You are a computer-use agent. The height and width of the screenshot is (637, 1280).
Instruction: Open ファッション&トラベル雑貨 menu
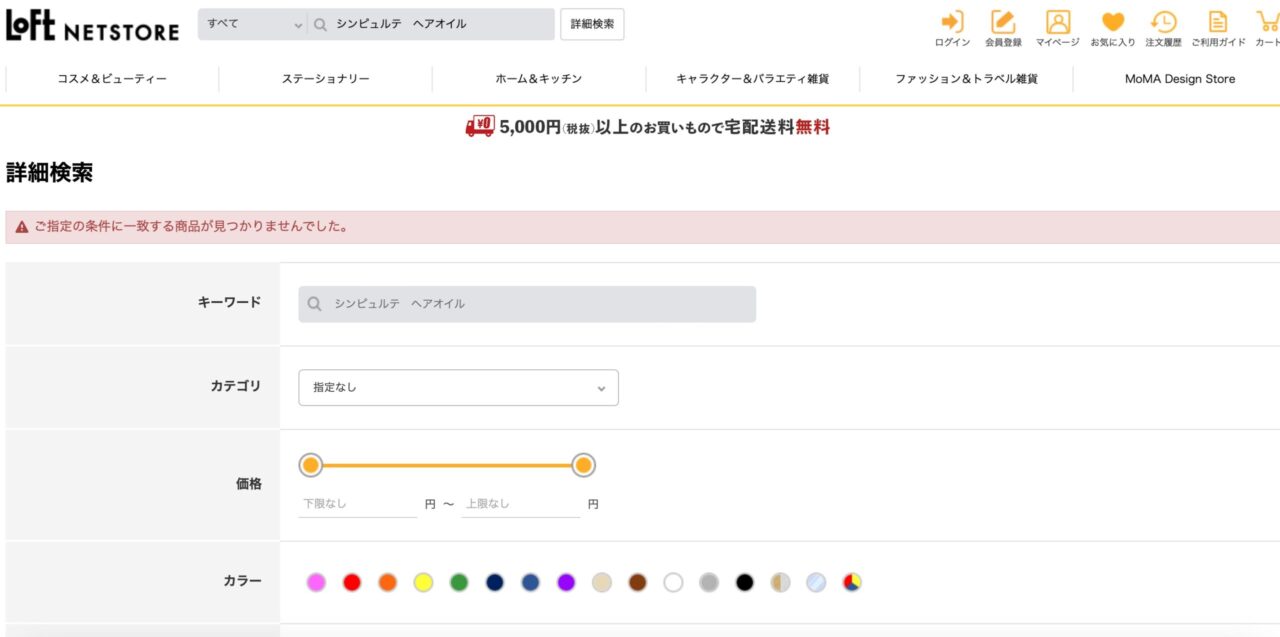(966, 79)
